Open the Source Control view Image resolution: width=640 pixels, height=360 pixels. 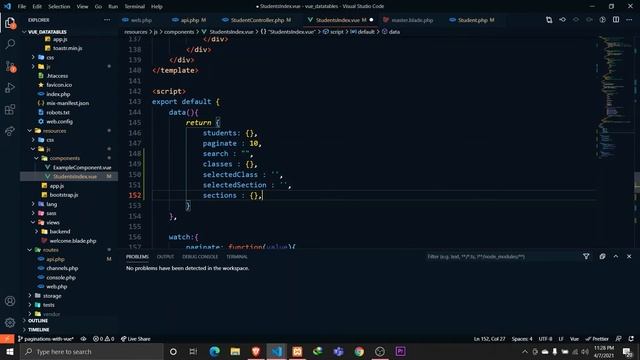(10, 66)
